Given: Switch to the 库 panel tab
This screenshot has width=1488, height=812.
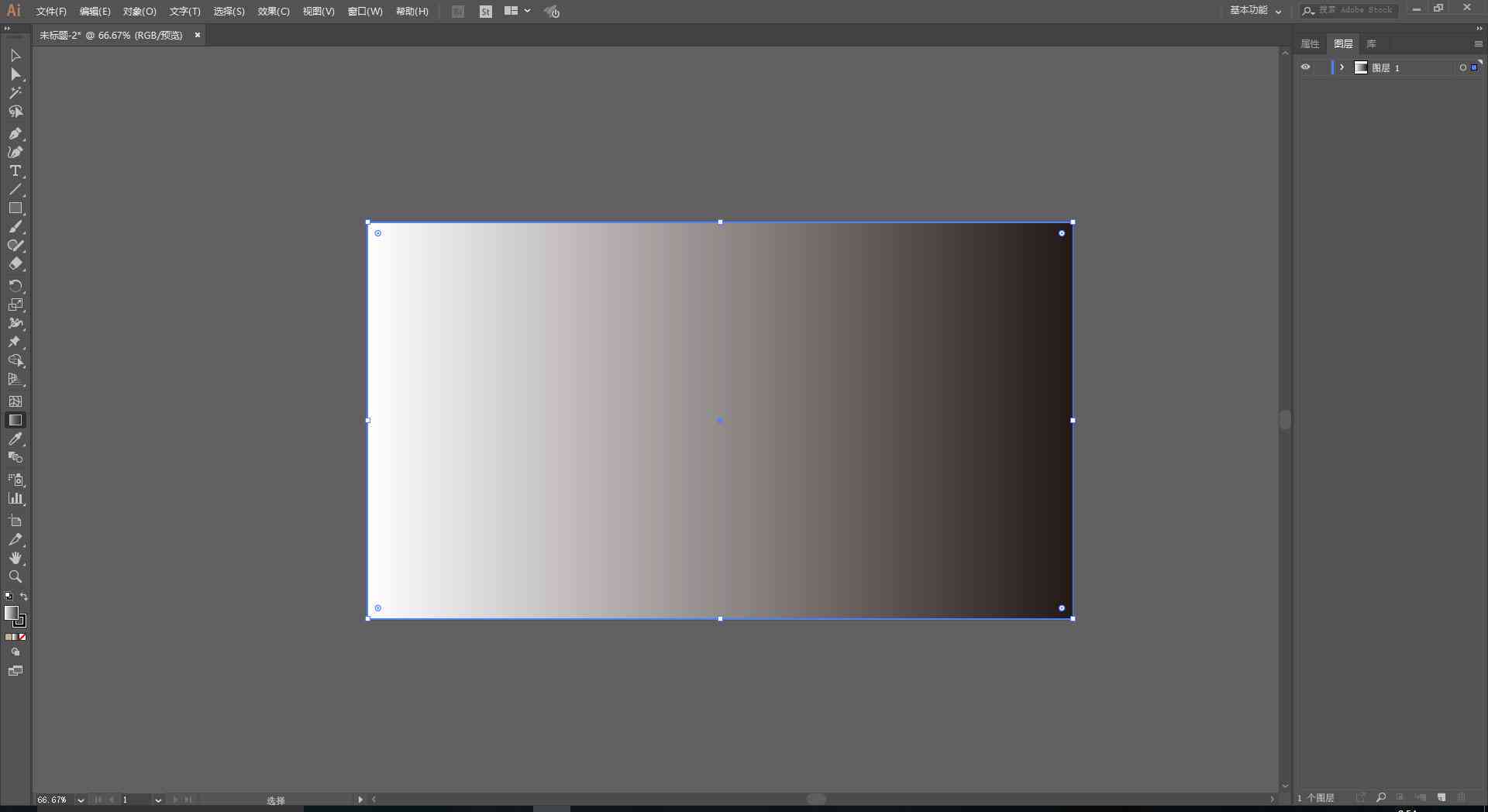Looking at the screenshot, I should point(1371,43).
